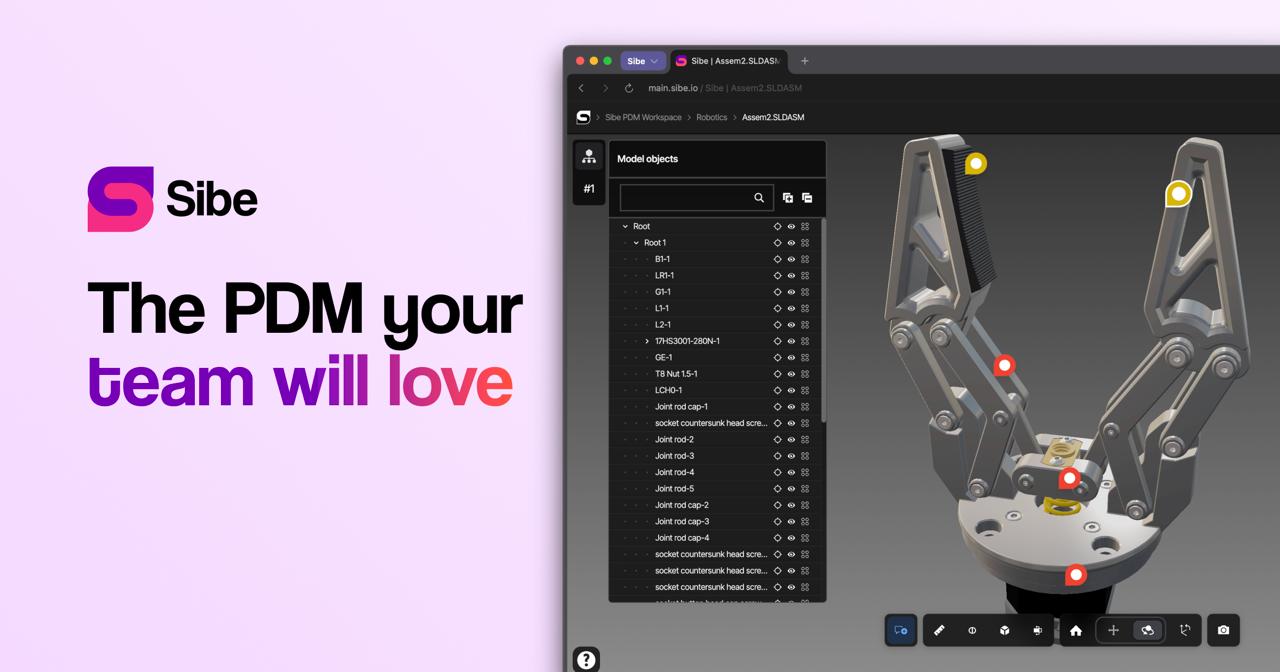Click the expand all nodes icon

coord(788,197)
